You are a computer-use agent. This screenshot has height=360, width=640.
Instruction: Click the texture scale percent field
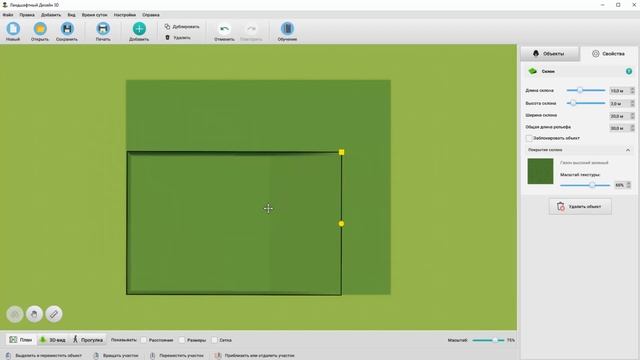620,185
